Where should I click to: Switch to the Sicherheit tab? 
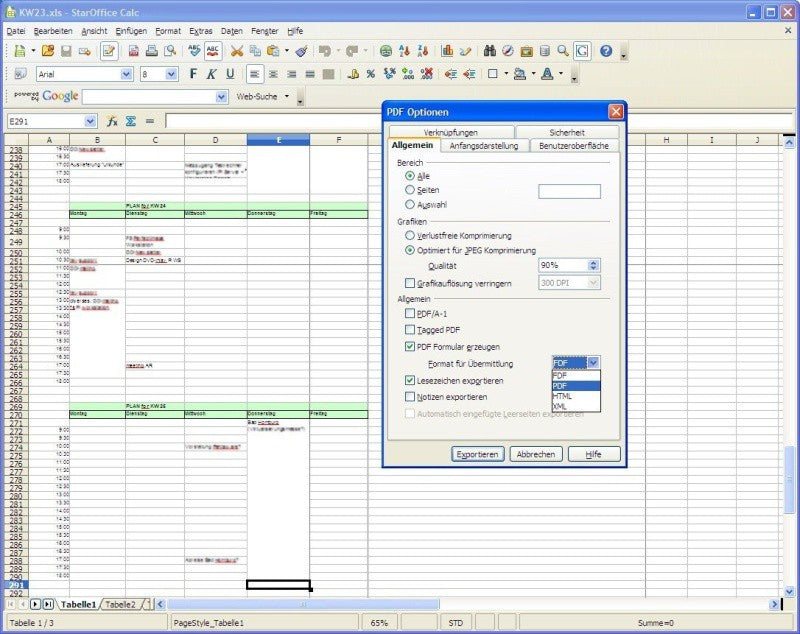(567, 132)
